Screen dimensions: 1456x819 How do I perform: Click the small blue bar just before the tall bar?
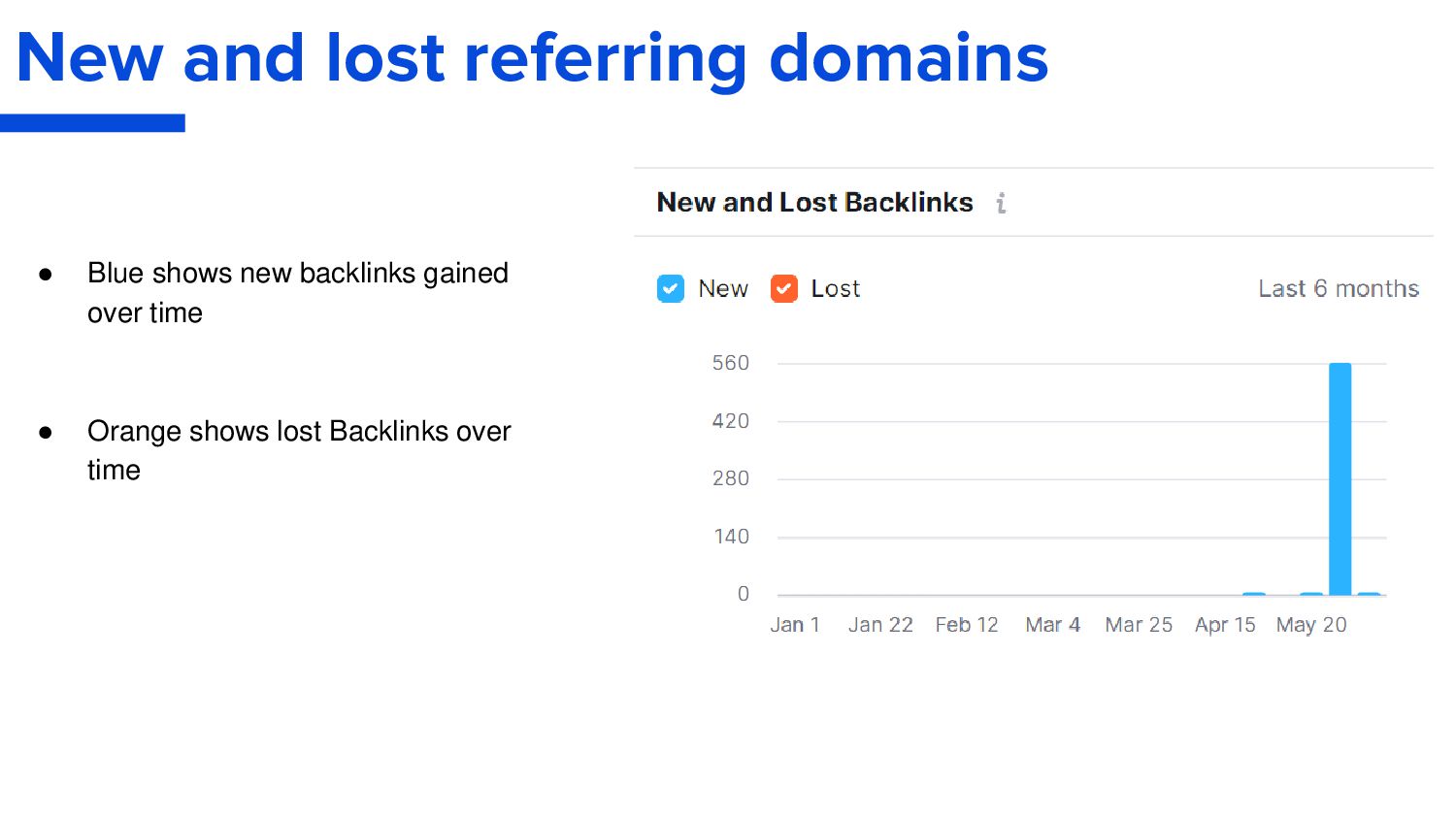pos(1311,593)
